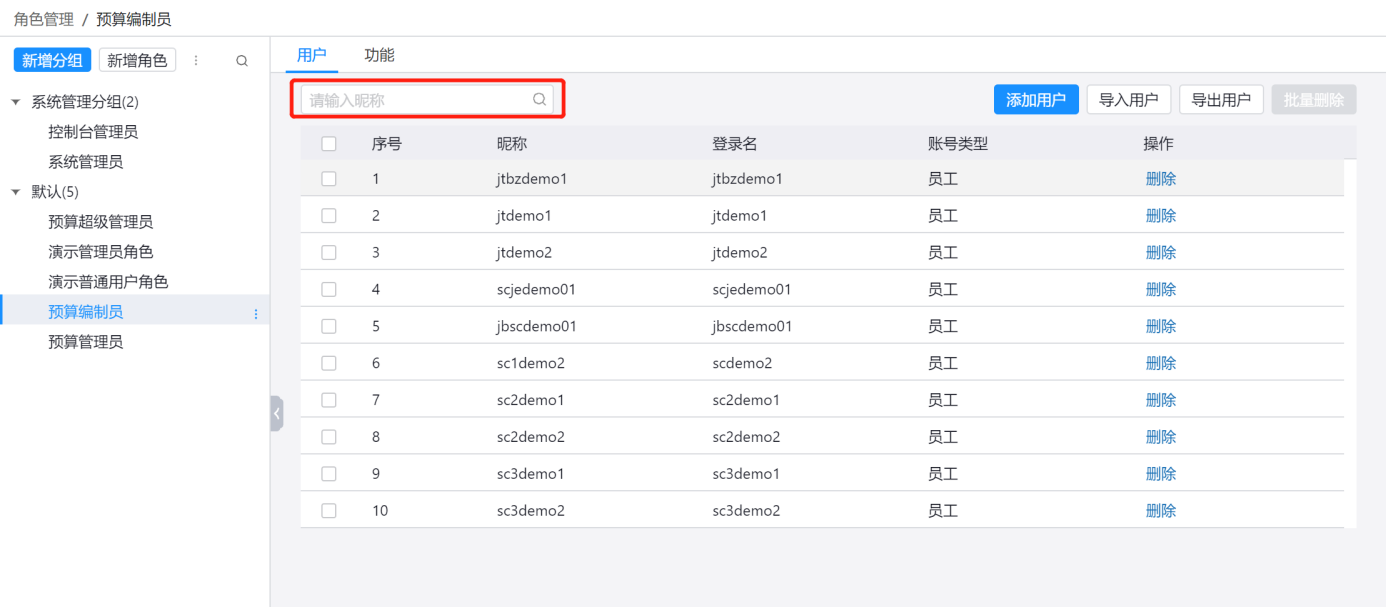Image resolution: width=1386 pixels, height=607 pixels.
Task: Click the three-dot menu on 预算编制员
Action: click(256, 314)
